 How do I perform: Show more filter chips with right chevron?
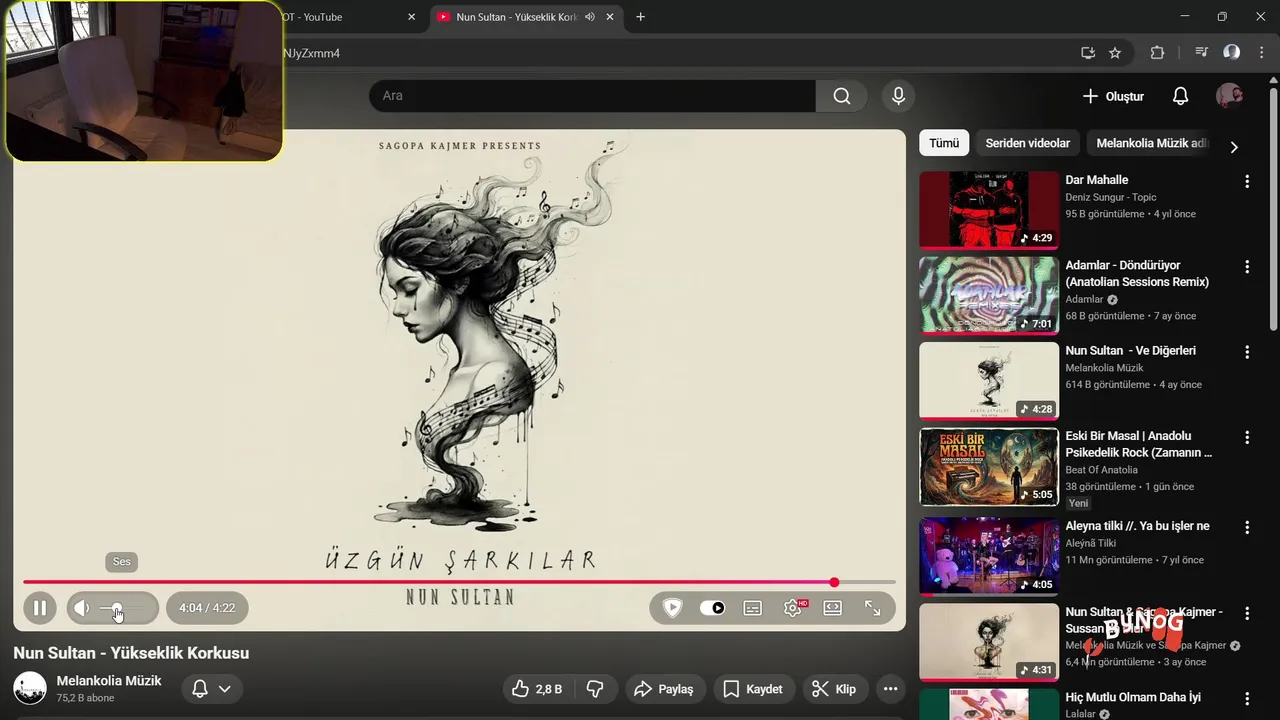click(x=1234, y=147)
